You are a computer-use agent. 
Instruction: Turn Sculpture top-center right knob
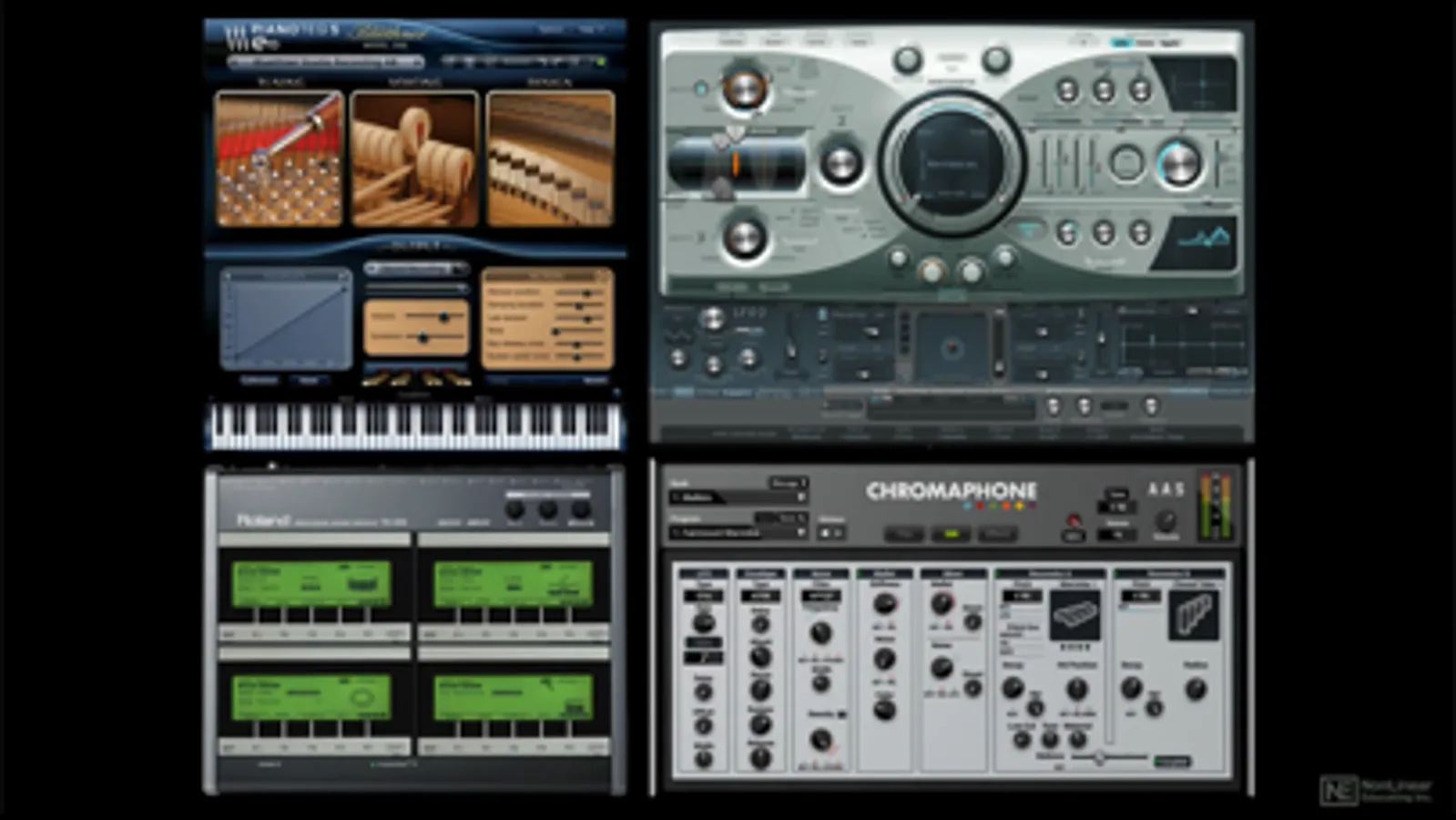click(x=996, y=60)
